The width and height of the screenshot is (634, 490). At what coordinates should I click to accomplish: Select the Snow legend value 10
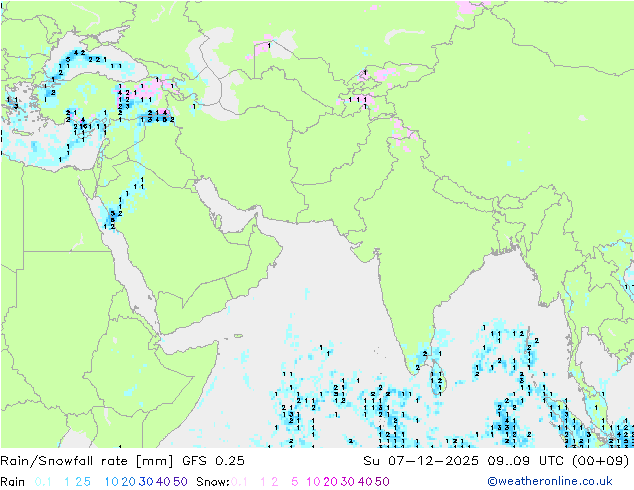(x=313, y=482)
